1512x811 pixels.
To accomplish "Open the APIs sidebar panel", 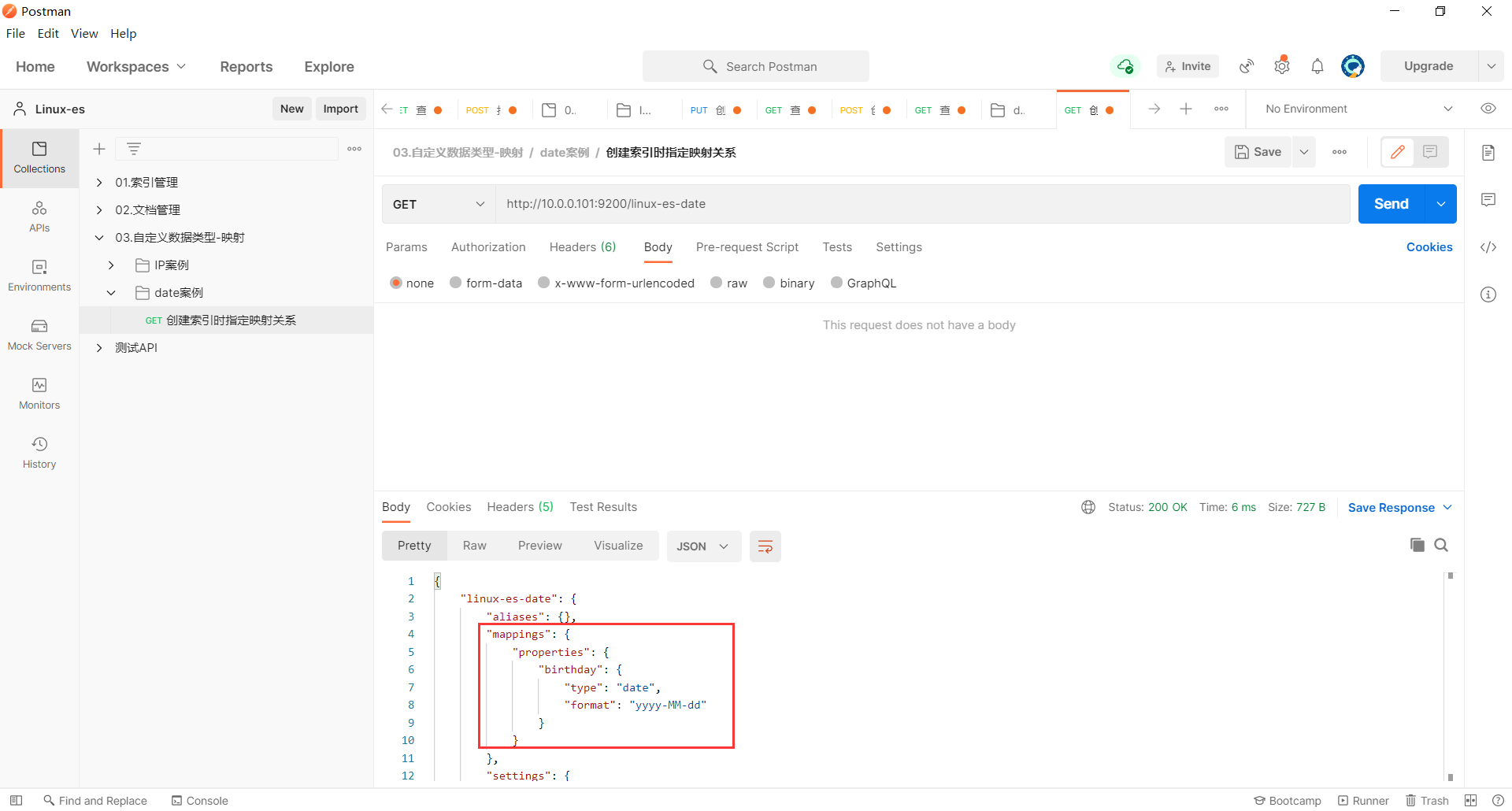I will [x=39, y=217].
